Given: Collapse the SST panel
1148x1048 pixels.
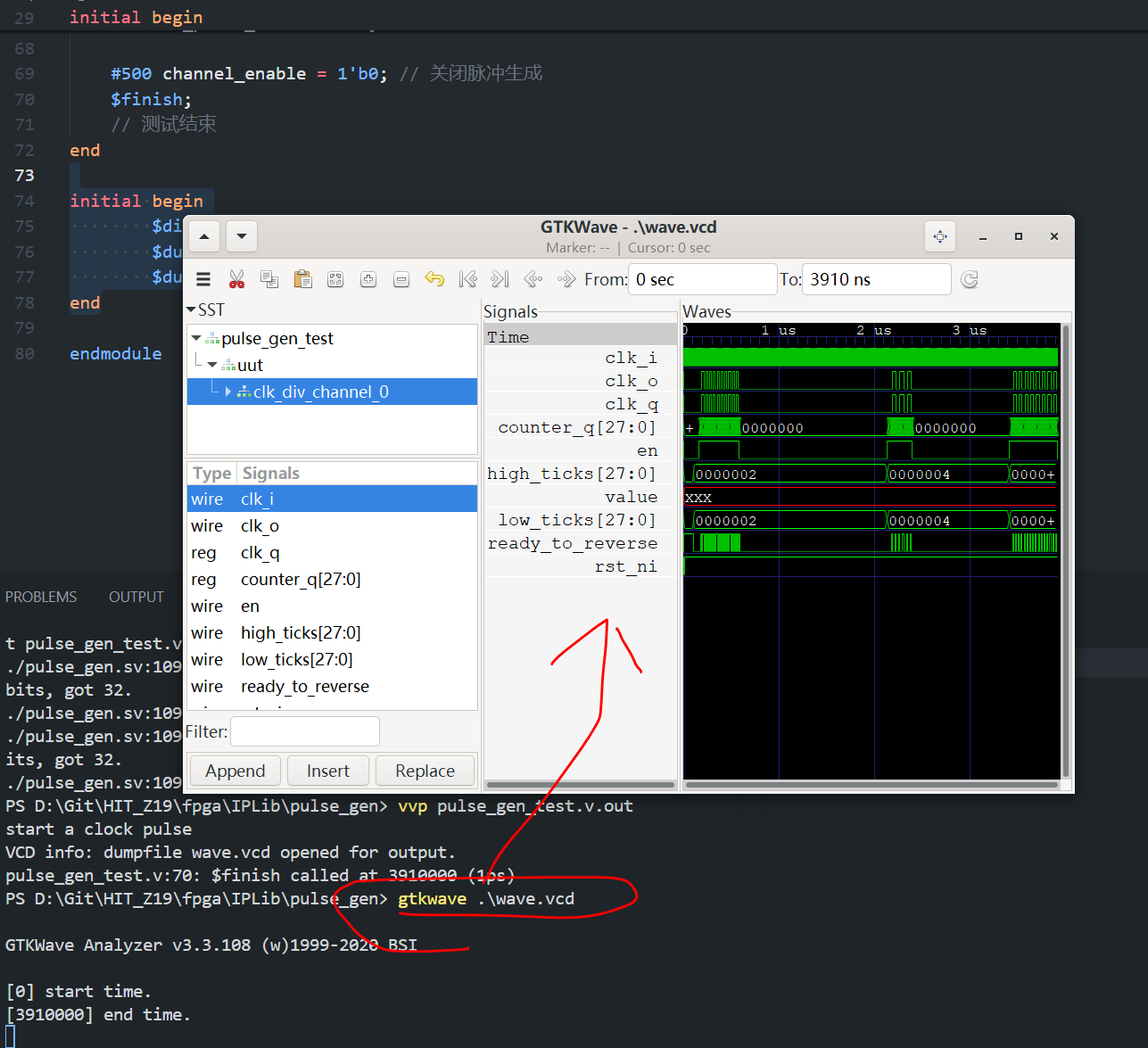Looking at the screenshot, I should tap(191, 309).
